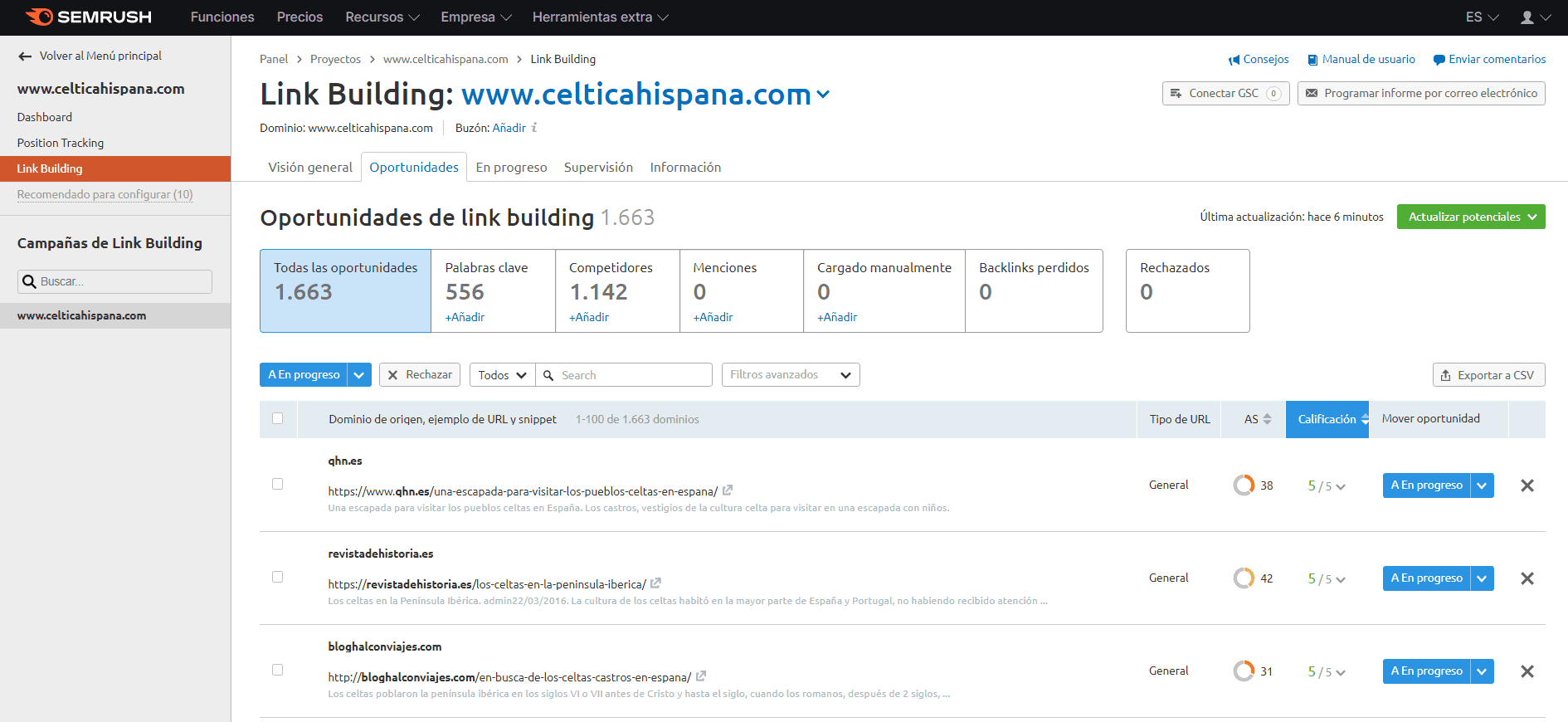Image resolution: width=1568 pixels, height=722 pixels.
Task: Open the project domain dropdown chevron in title
Action: [x=823, y=95]
